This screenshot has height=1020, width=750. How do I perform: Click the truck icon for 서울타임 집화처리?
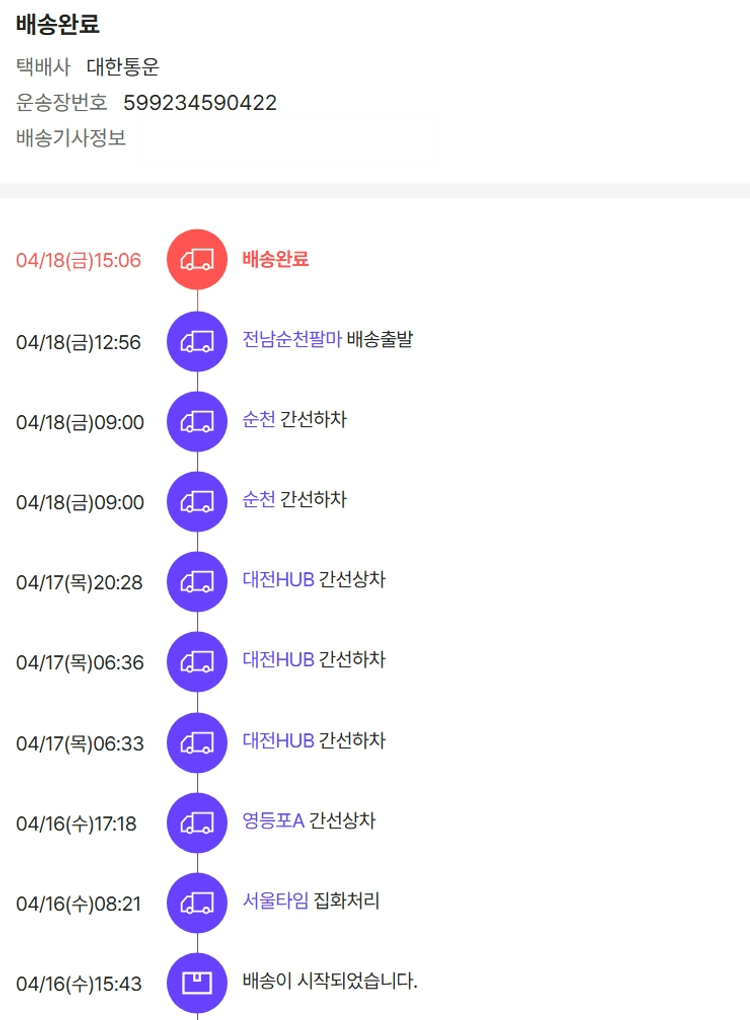coord(197,903)
